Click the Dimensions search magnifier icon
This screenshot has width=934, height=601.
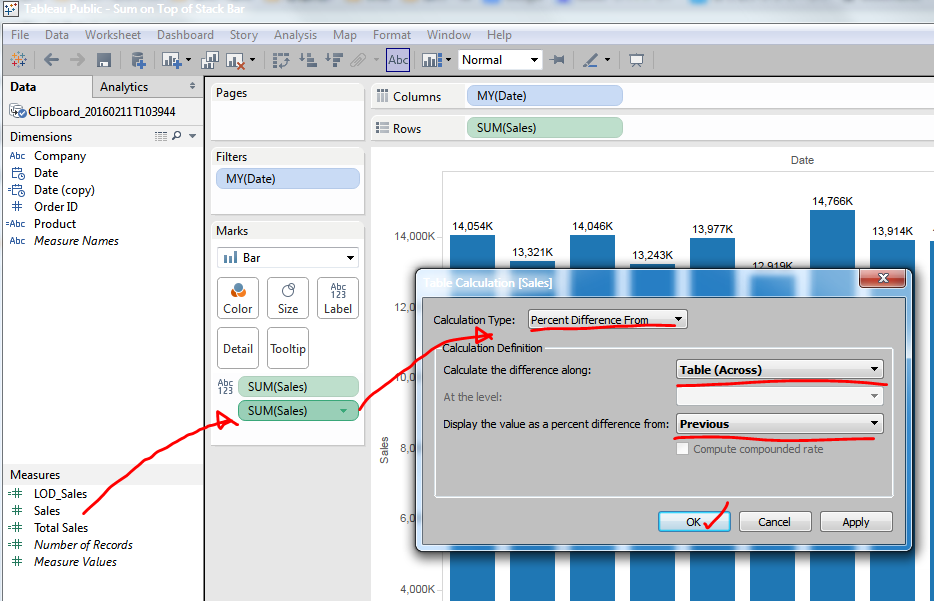click(176, 136)
